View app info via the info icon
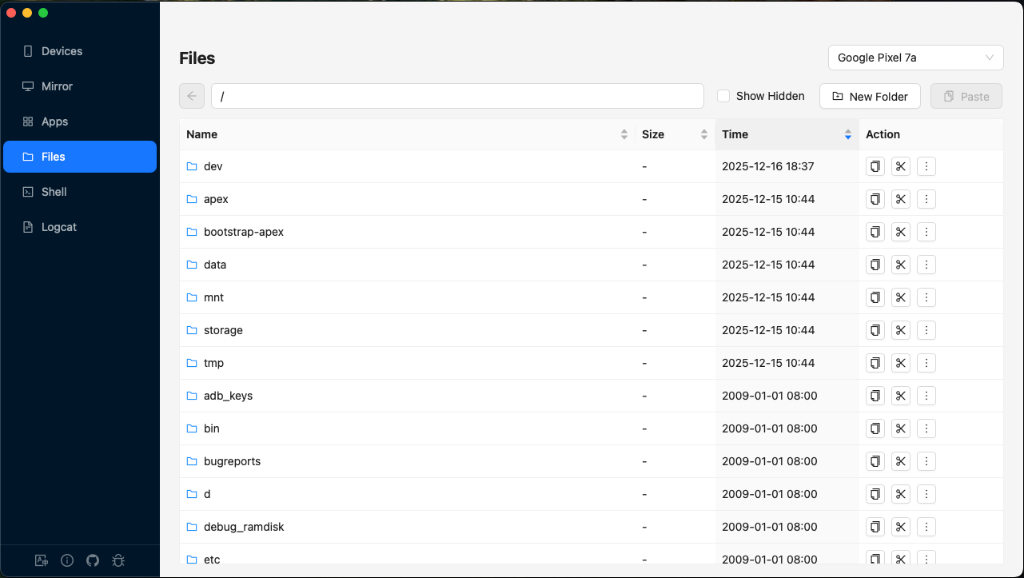The image size is (1024, 578). pyautogui.click(x=66, y=560)
